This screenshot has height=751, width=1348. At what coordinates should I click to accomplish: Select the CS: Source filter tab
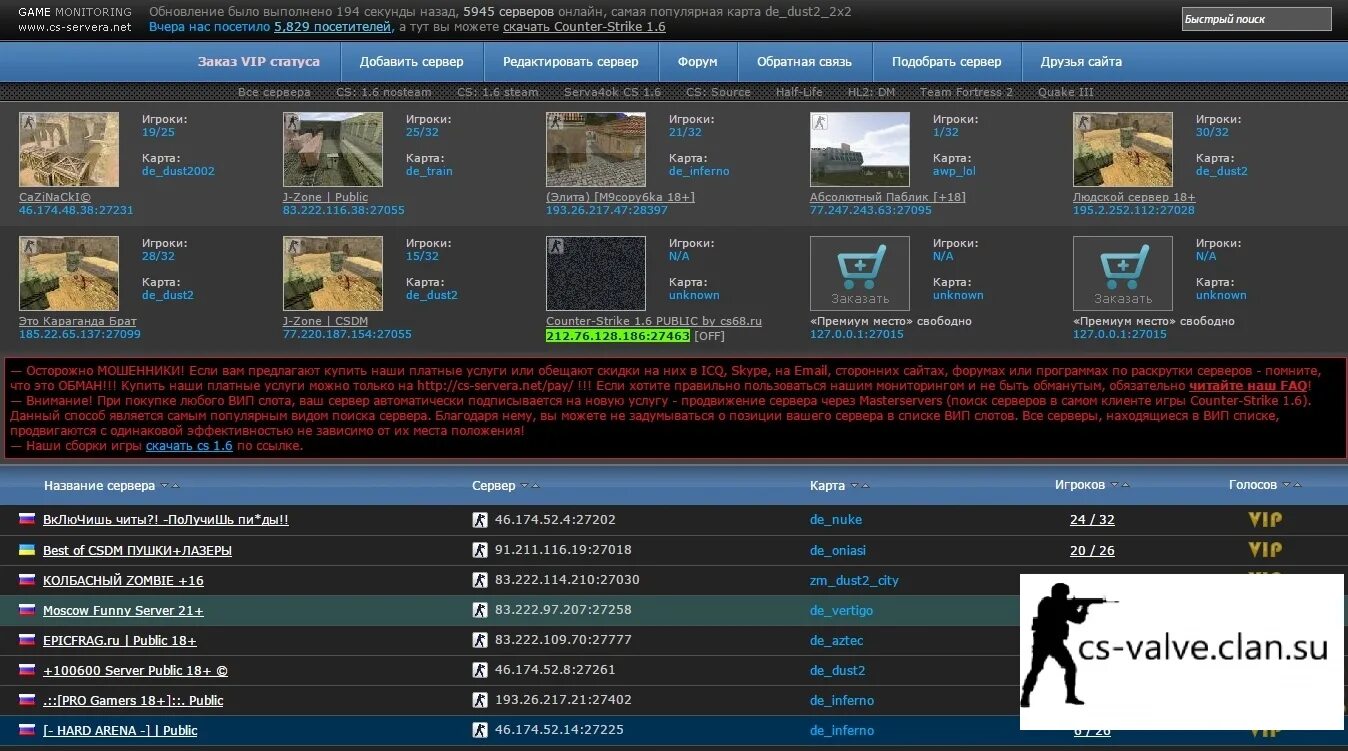click(718, 92)
